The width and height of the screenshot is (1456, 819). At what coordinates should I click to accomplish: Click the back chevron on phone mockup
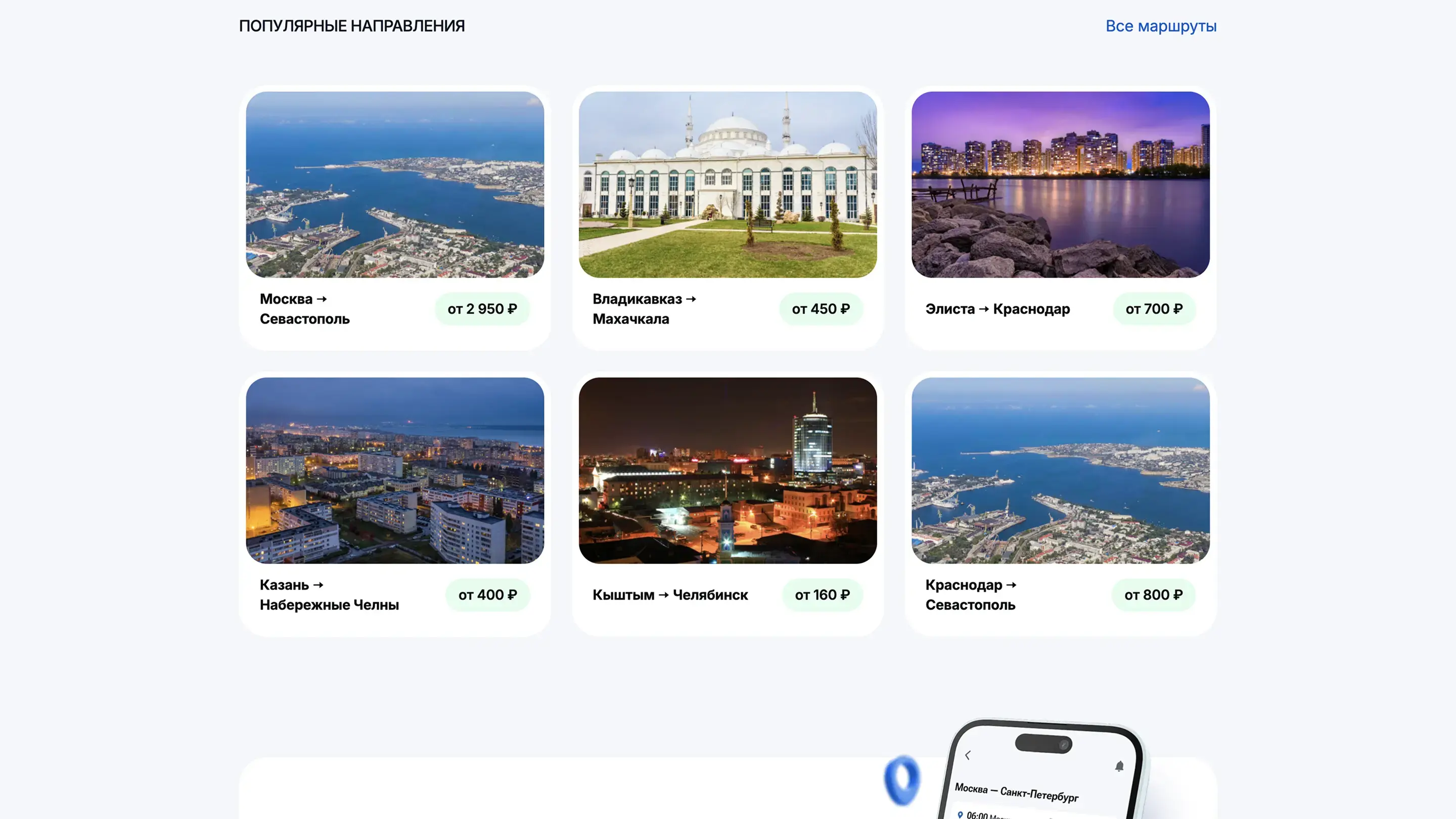[968, 755]
